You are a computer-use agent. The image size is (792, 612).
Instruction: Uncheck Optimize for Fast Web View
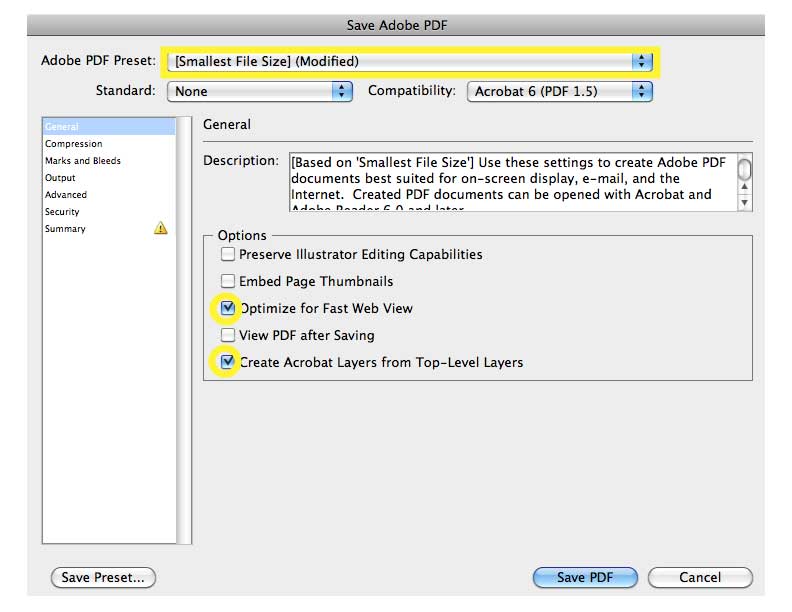tap(228, 308)
